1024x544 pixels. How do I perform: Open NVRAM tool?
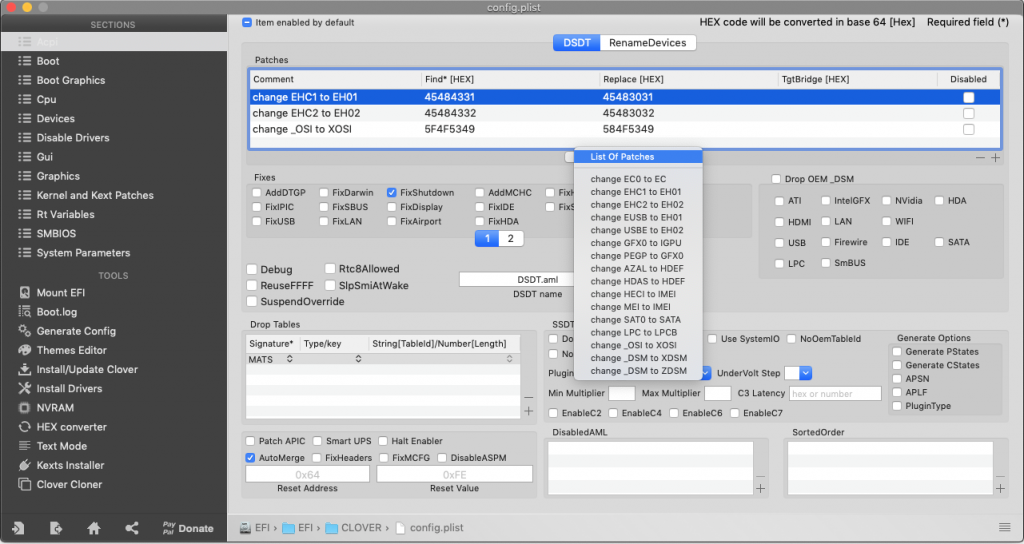tap(55, 408)
